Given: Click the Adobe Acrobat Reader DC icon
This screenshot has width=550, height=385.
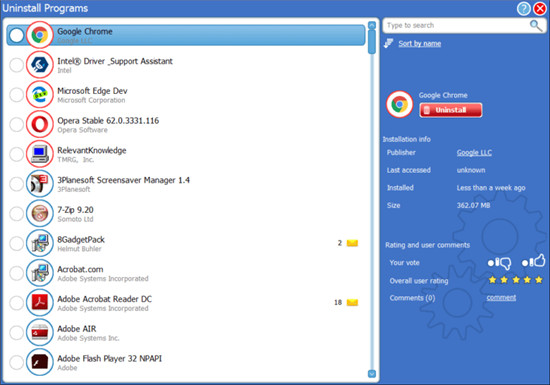Looking at the screenshot, I should [x=40, y=302].
